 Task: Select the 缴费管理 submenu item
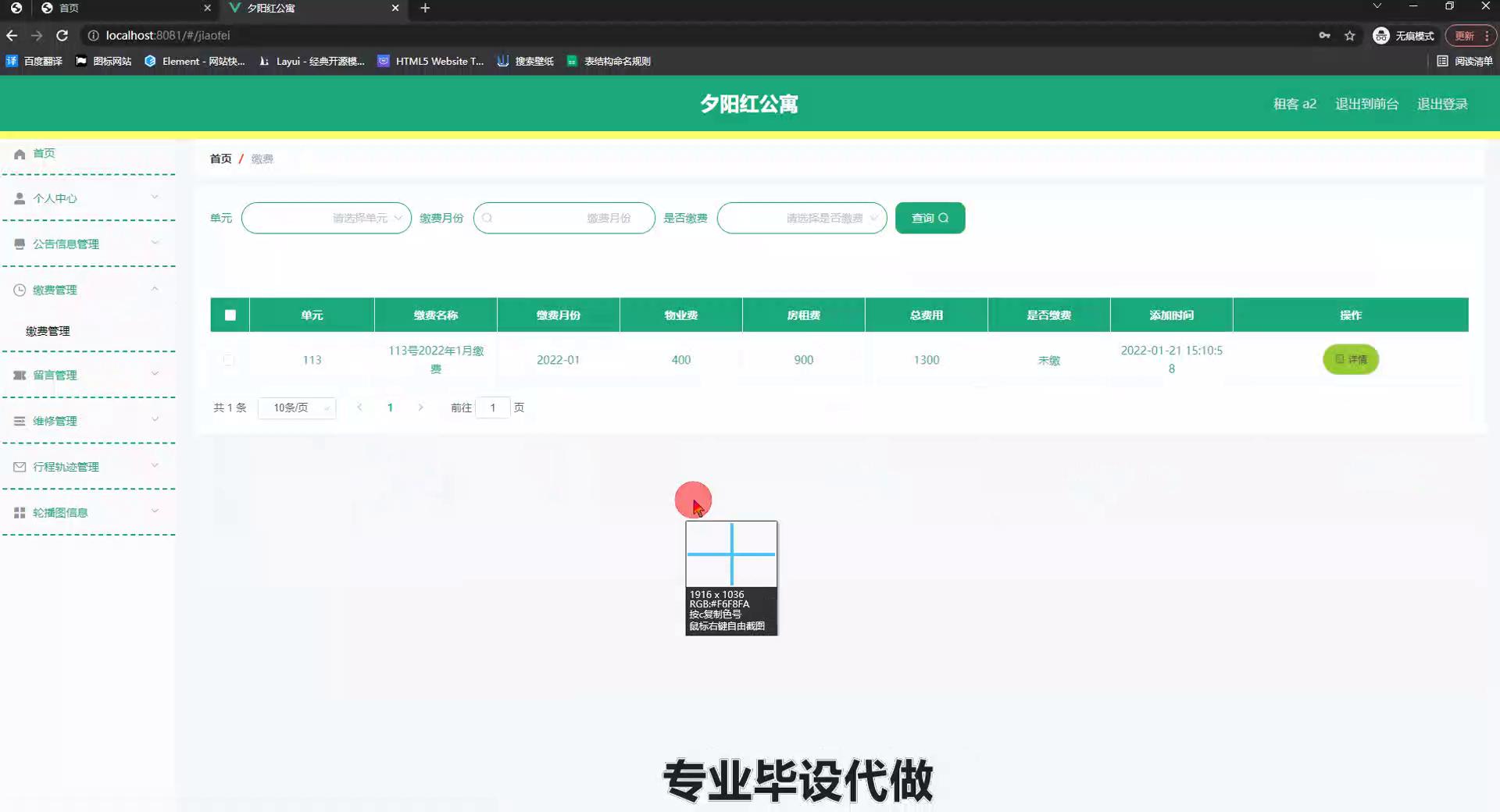tap(48, 331)
